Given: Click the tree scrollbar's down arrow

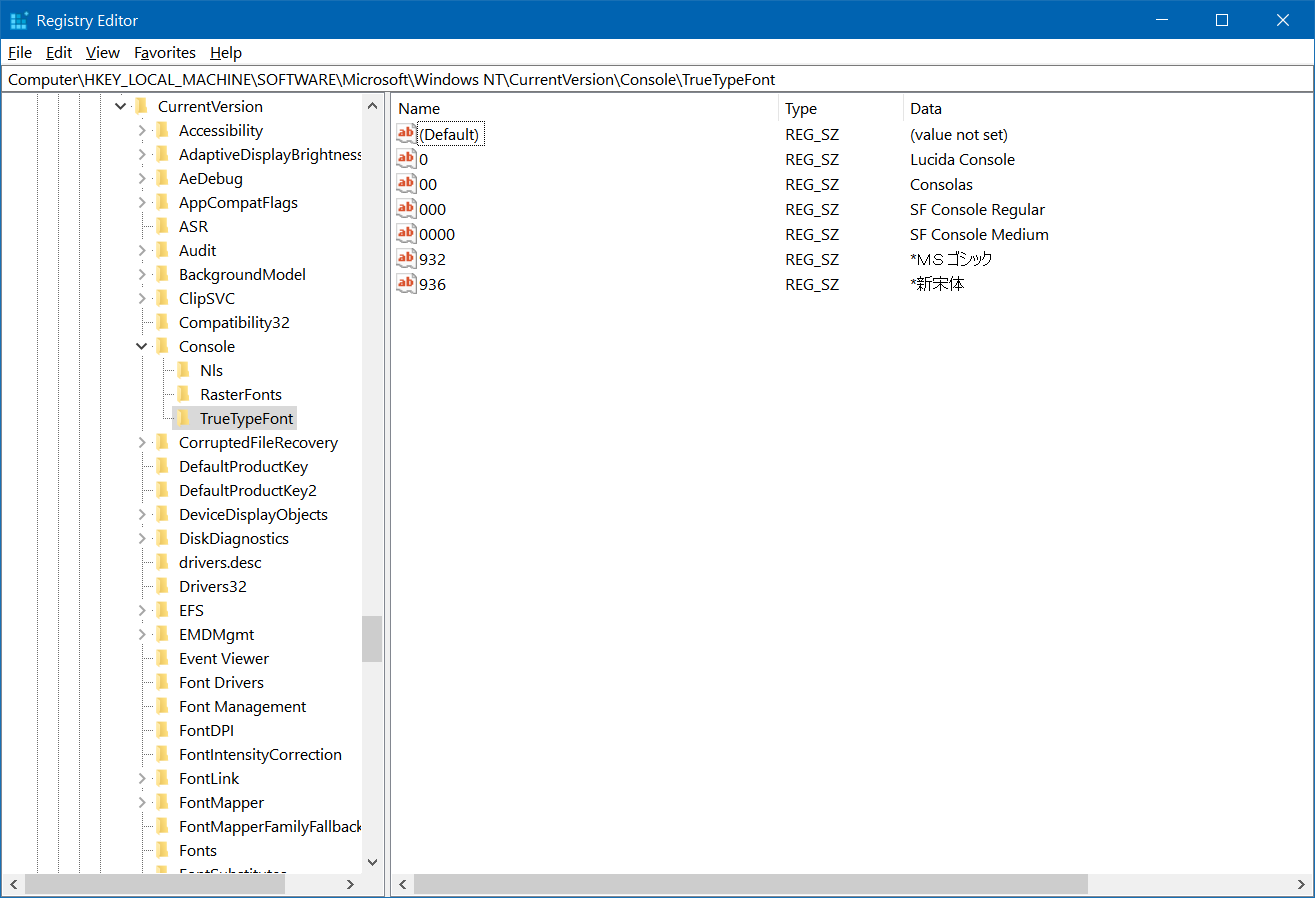Looking at the screenshot, I should [x=372, y=862].
